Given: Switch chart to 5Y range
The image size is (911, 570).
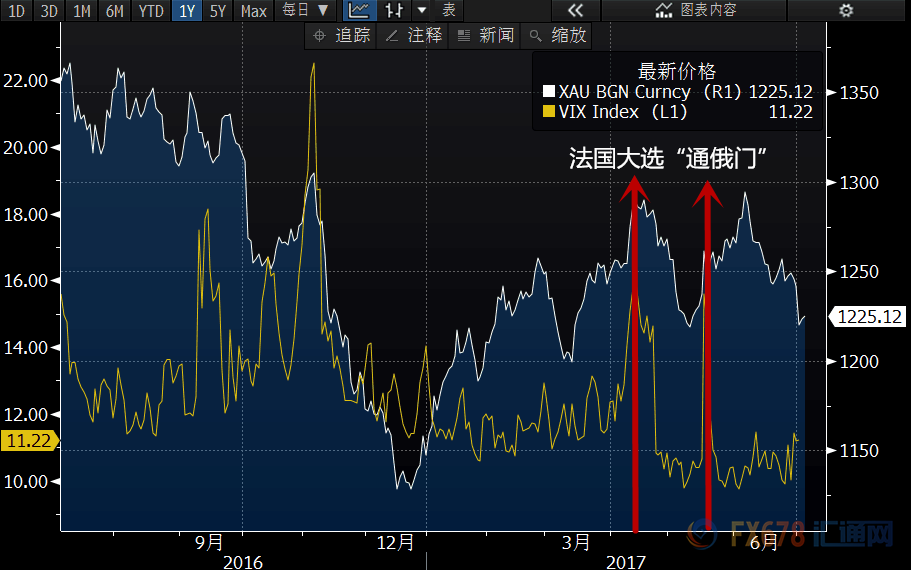Looking at the screenshot, I should click(218, 10).
